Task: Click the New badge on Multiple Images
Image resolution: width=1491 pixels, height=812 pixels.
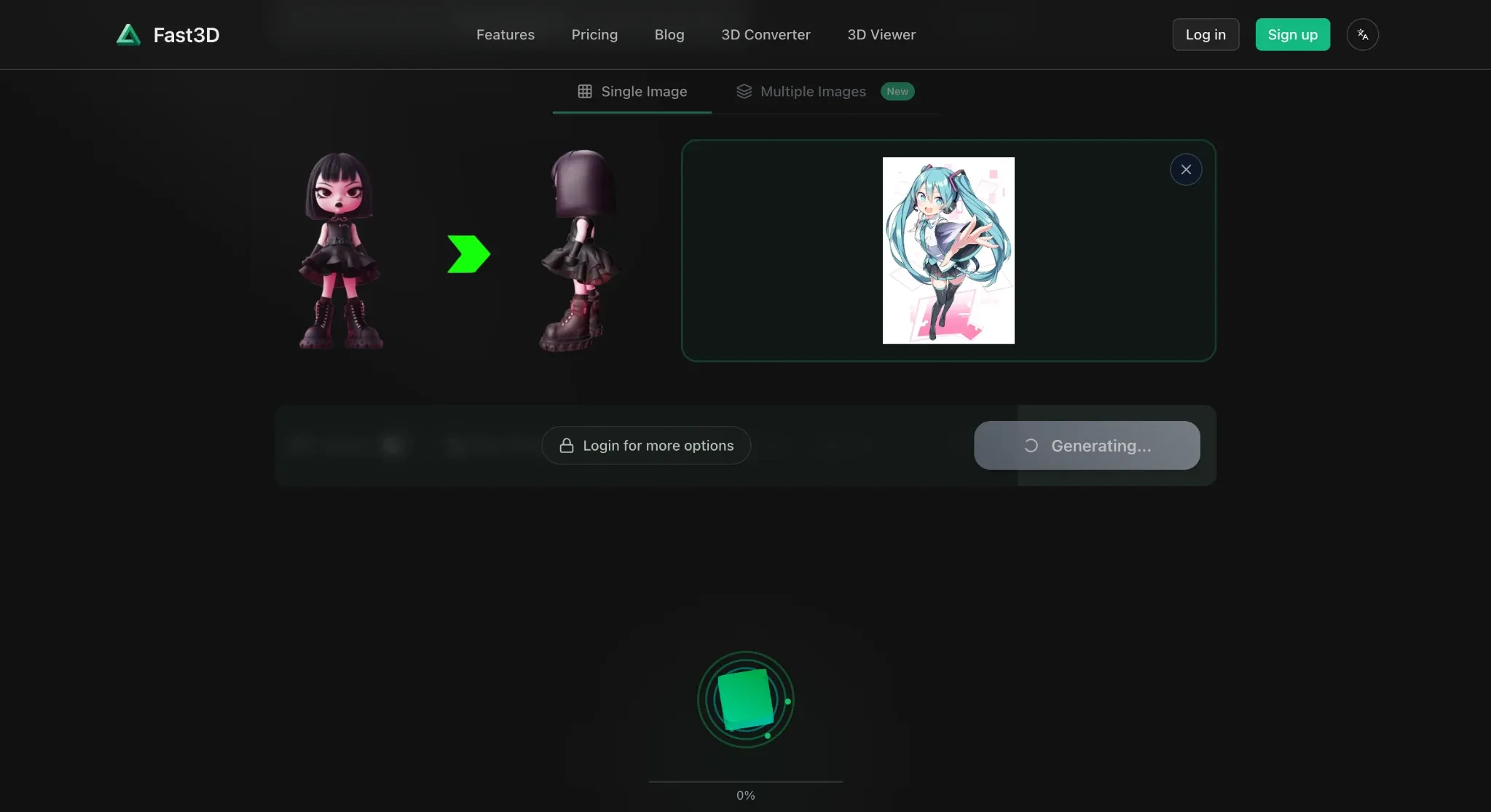Action: (x=897, y=92)
